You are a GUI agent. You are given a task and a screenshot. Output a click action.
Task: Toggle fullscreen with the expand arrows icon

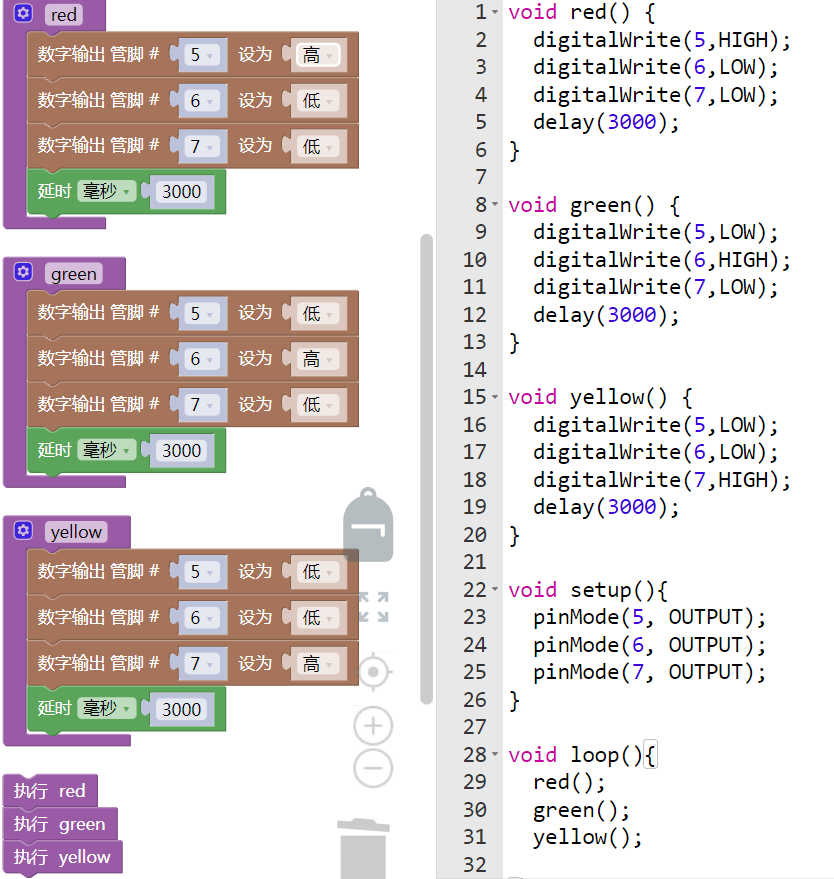[374, 607]
